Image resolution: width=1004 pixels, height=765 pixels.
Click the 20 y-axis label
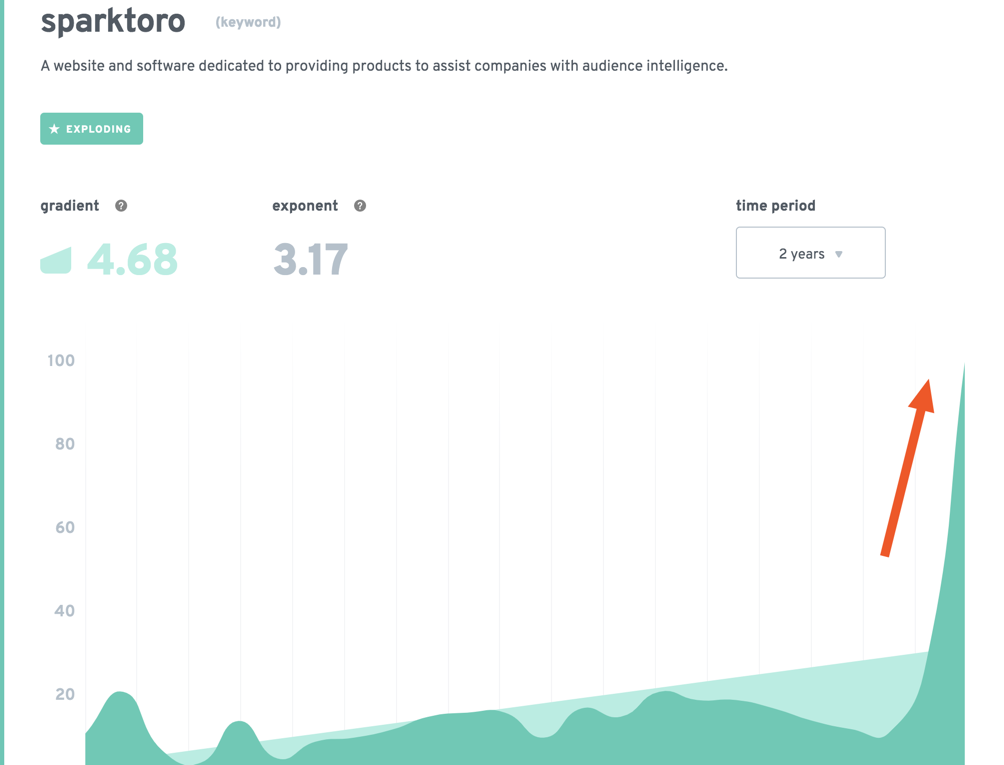pos(65,694)
